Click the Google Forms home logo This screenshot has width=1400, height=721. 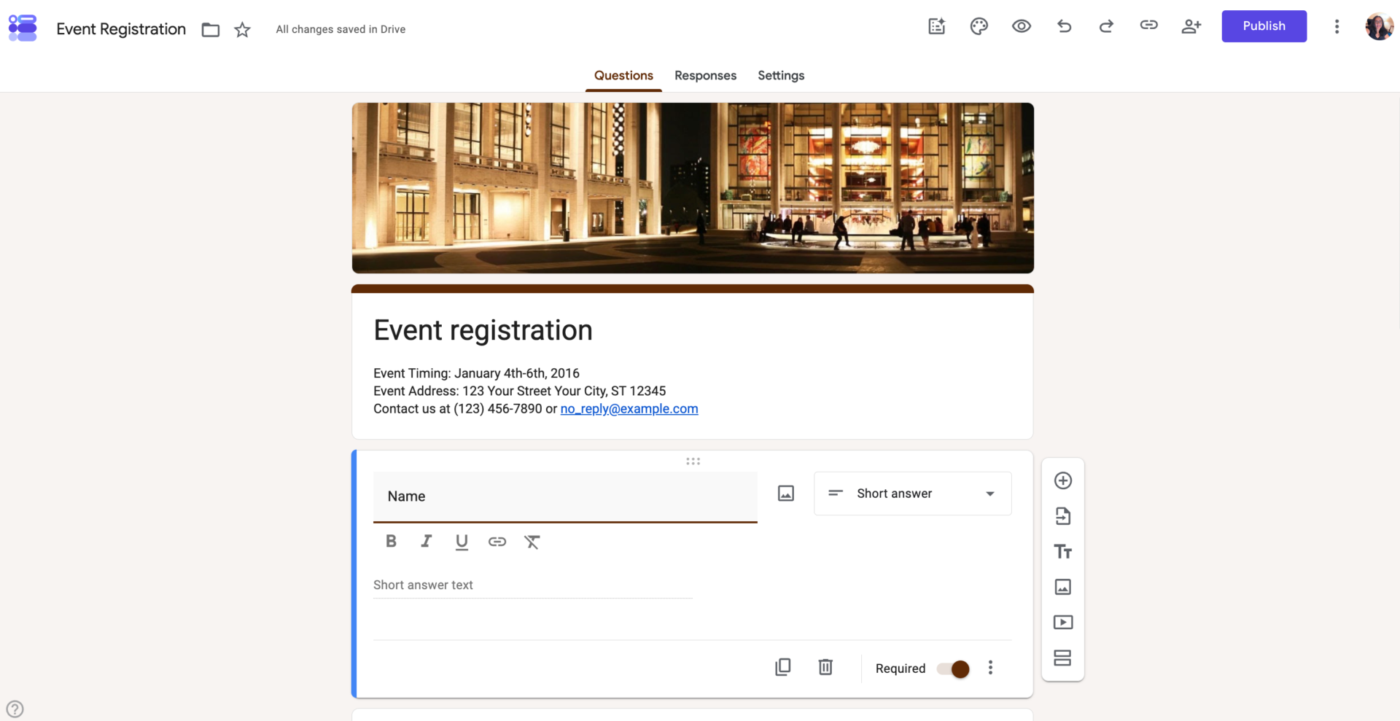coord(23,28)
